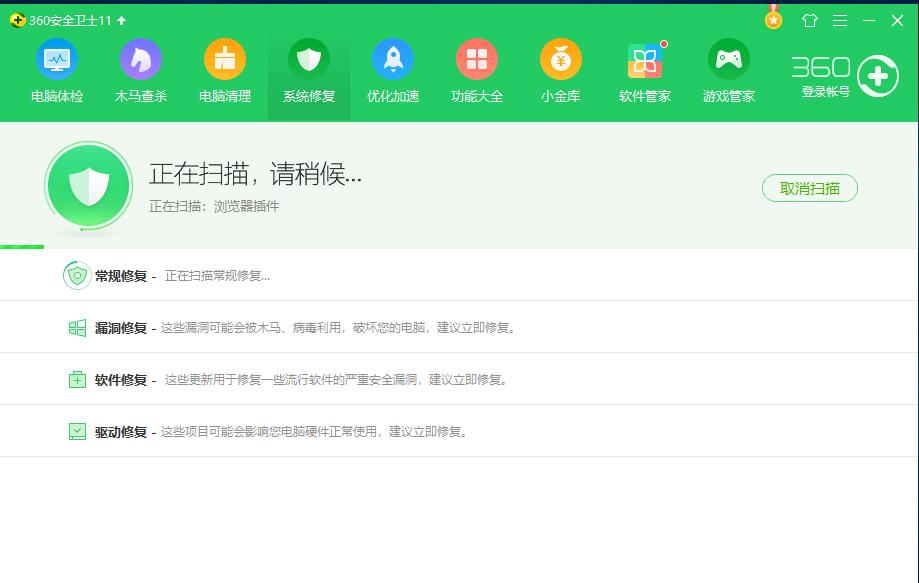Screen dimensions: 919x583
Task: Click the 驱动修复 driver repair icon
Action: pyautogui.click(x=76, y=430)
